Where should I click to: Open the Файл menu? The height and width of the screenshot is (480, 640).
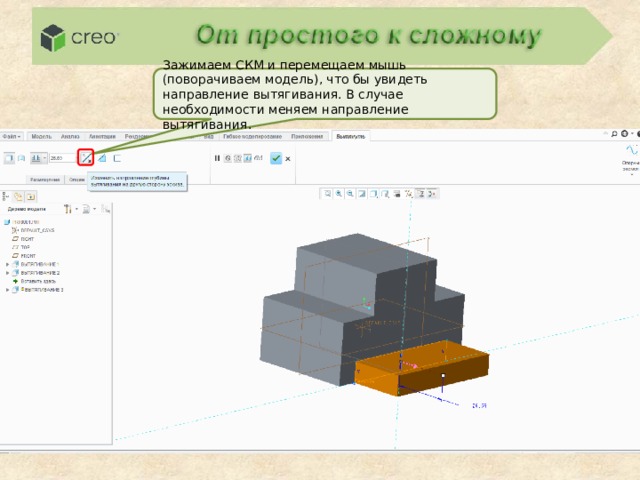tap(11, 136)
